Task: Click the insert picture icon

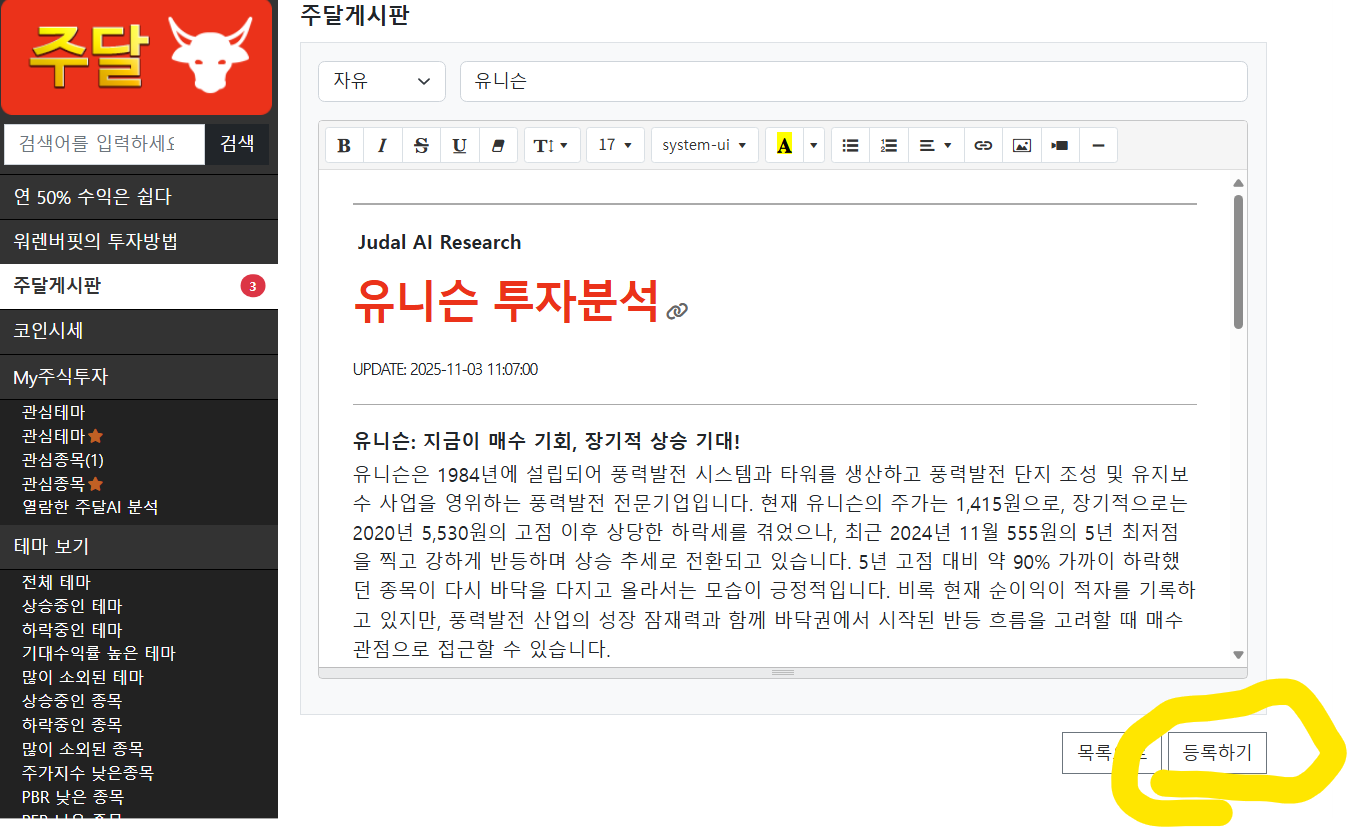Action: pos(1021,146)
